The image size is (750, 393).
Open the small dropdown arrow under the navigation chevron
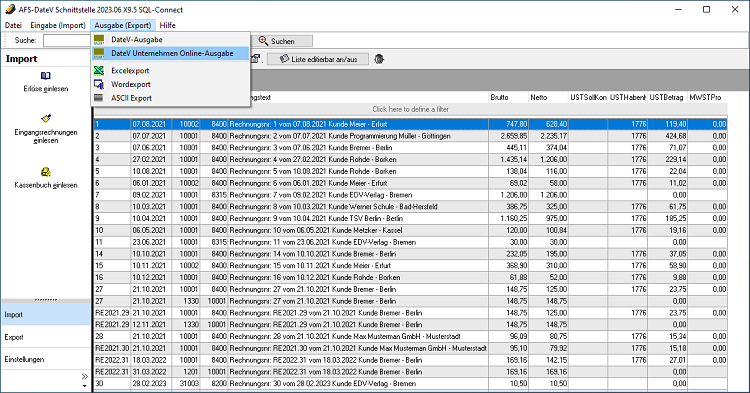[x=85, y=386]
